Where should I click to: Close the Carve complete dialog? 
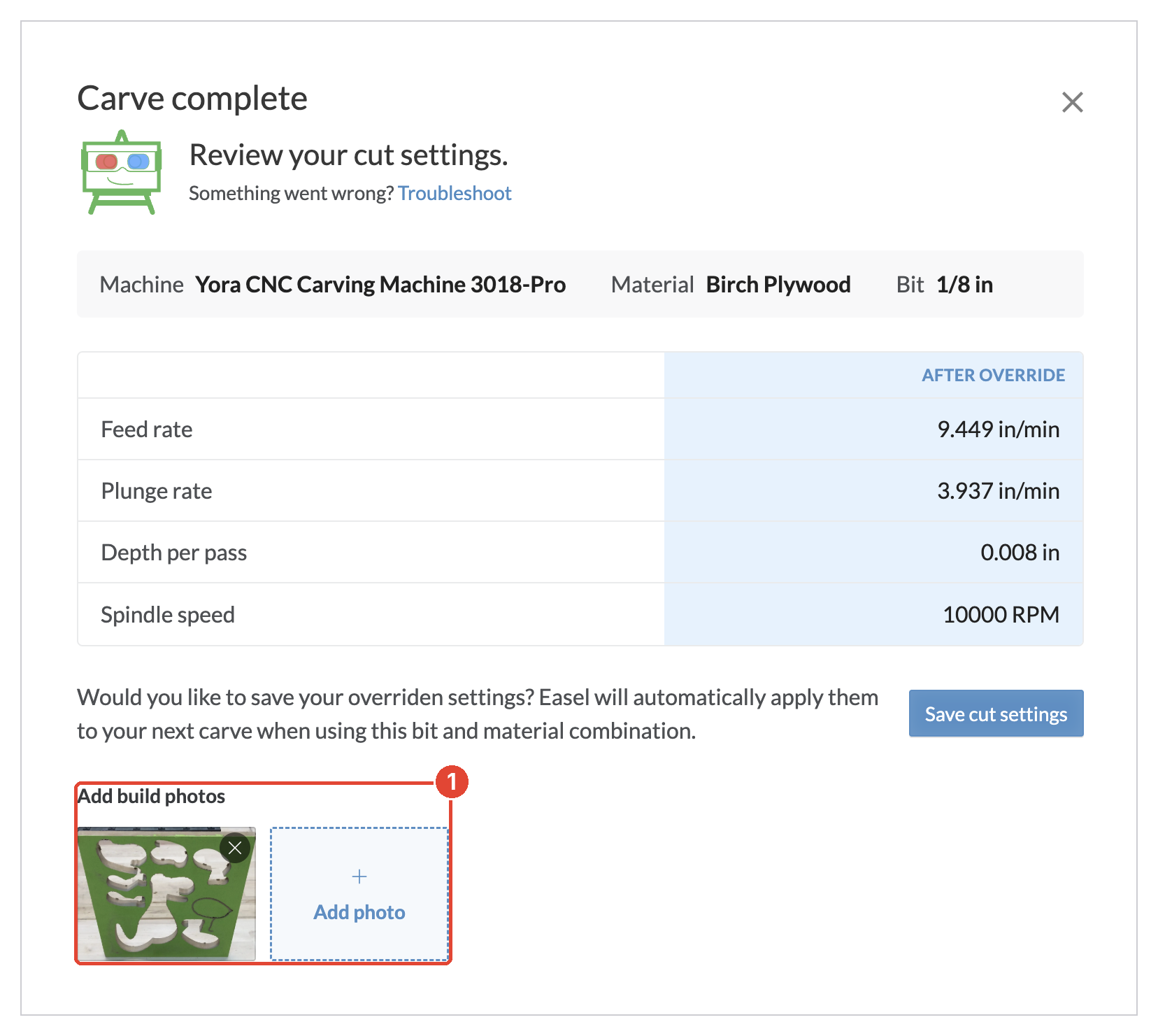pos(1072,102)
